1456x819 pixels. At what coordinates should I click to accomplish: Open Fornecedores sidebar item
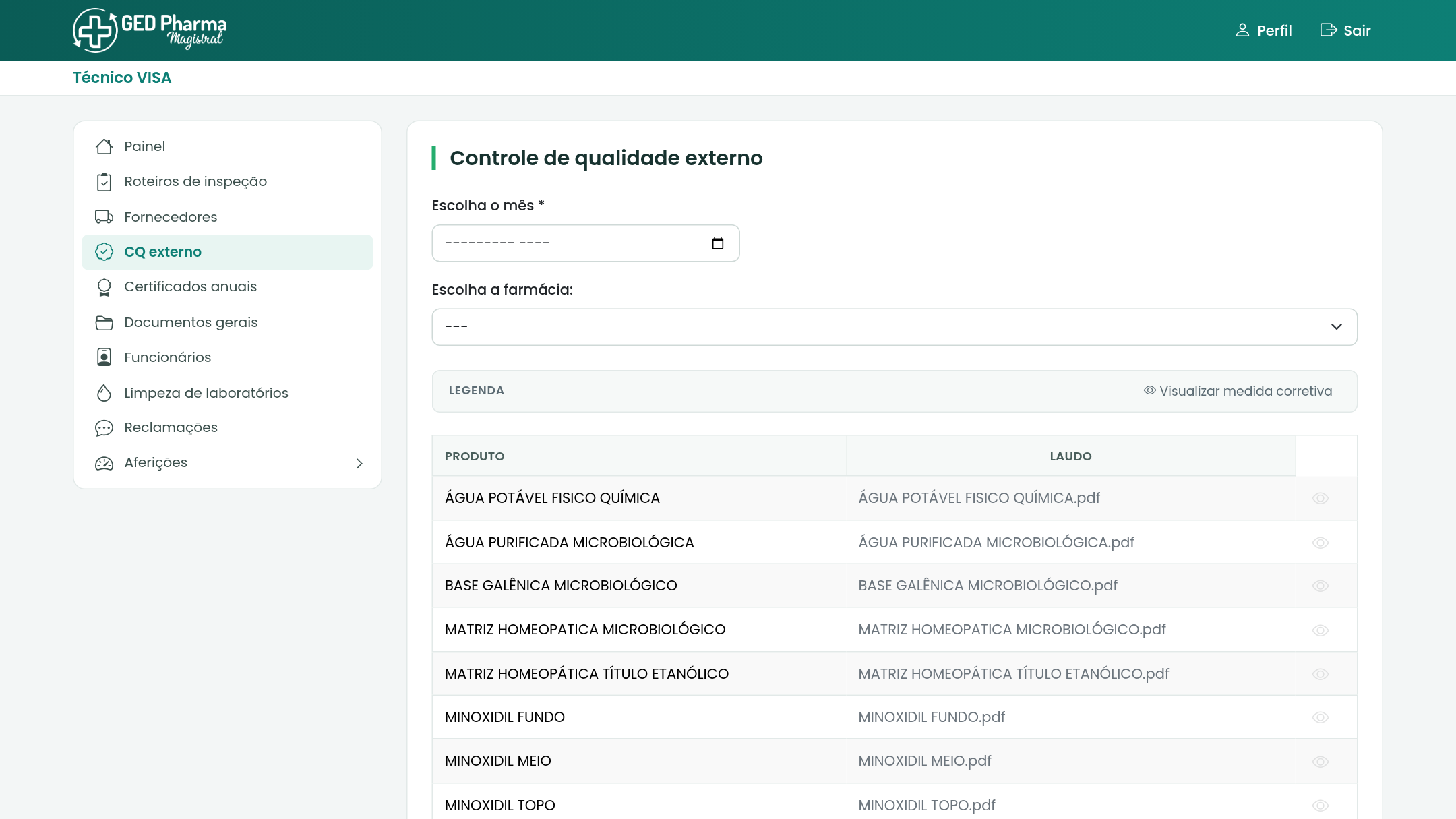point(227,217)
